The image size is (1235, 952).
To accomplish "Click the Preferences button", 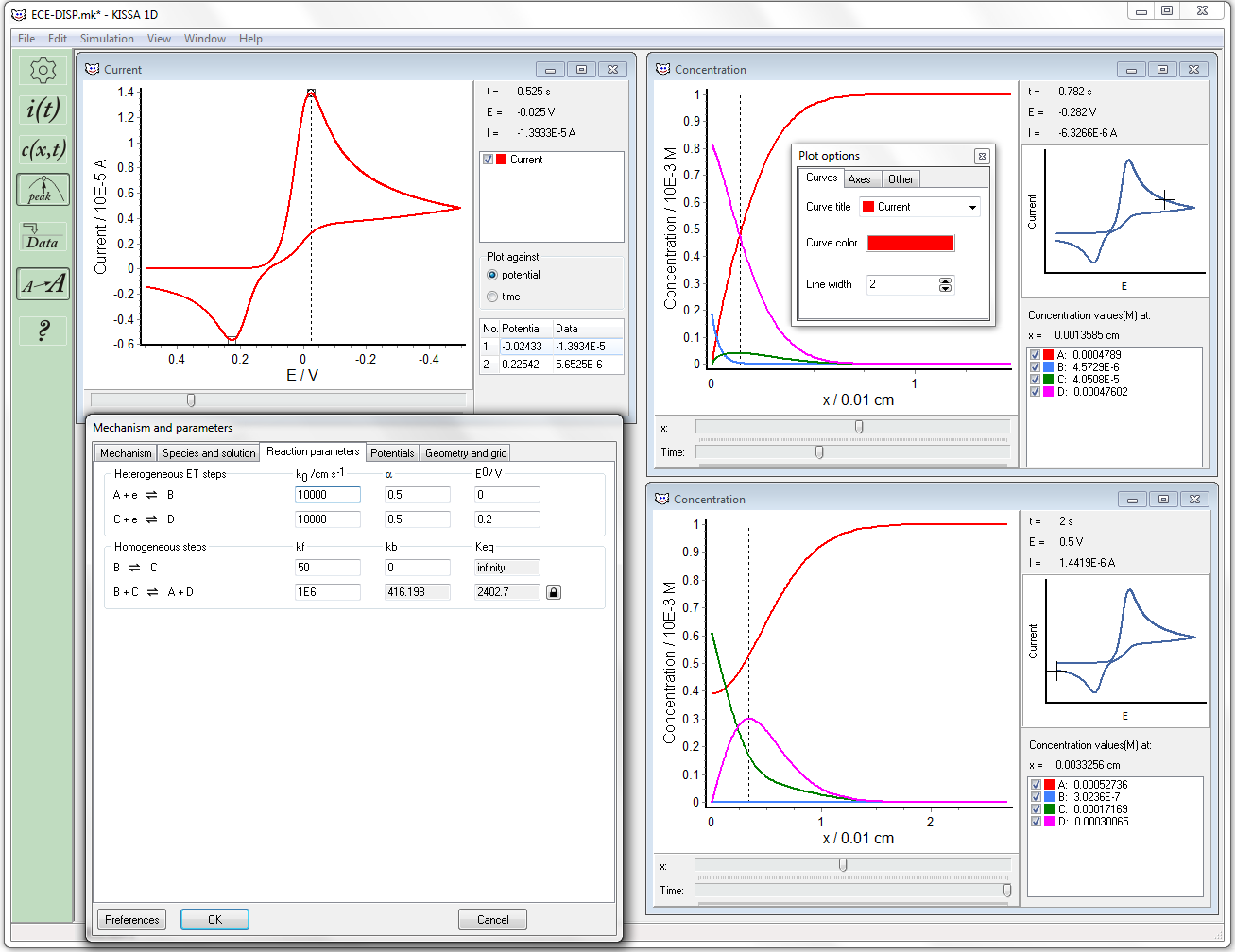I will [x=131, y=919].
